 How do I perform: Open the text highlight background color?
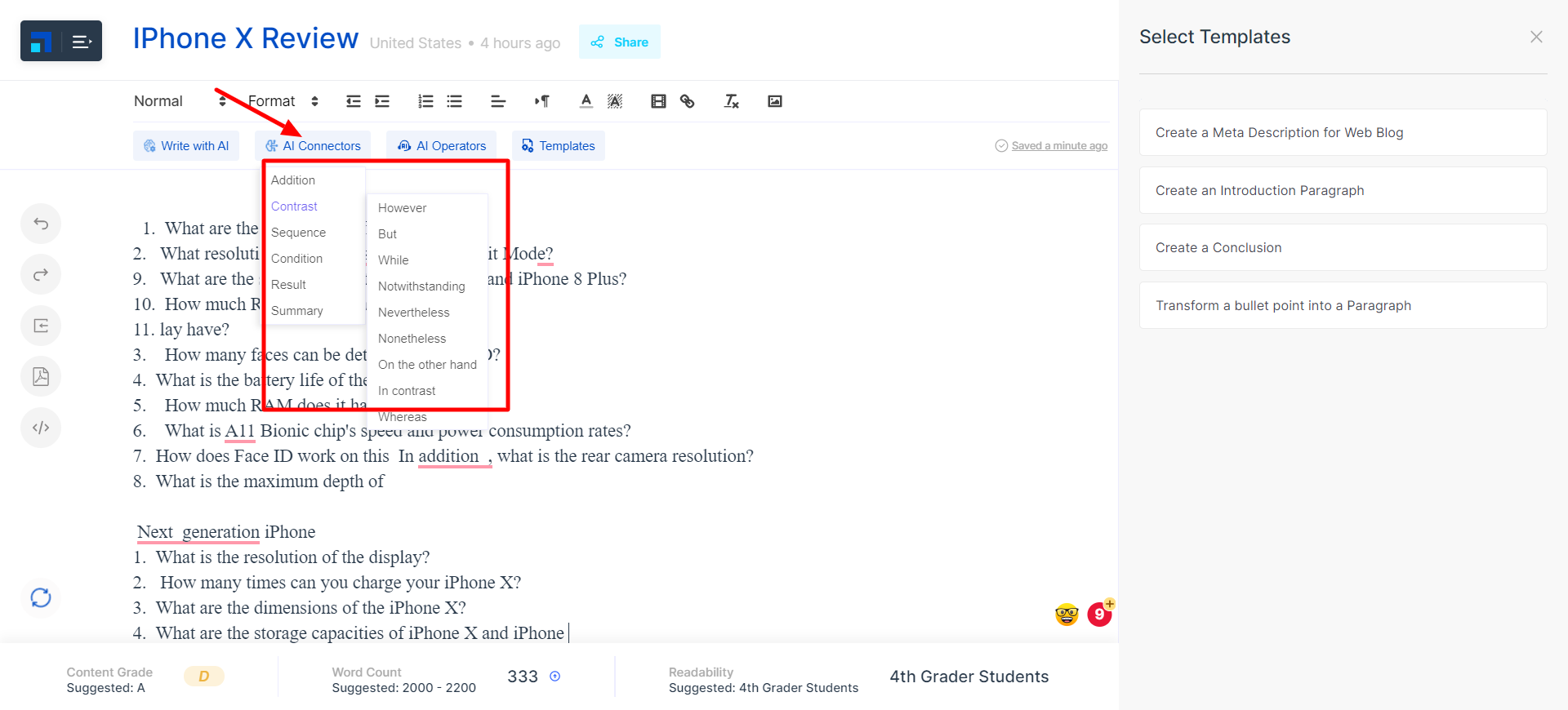tap(615, 101)
